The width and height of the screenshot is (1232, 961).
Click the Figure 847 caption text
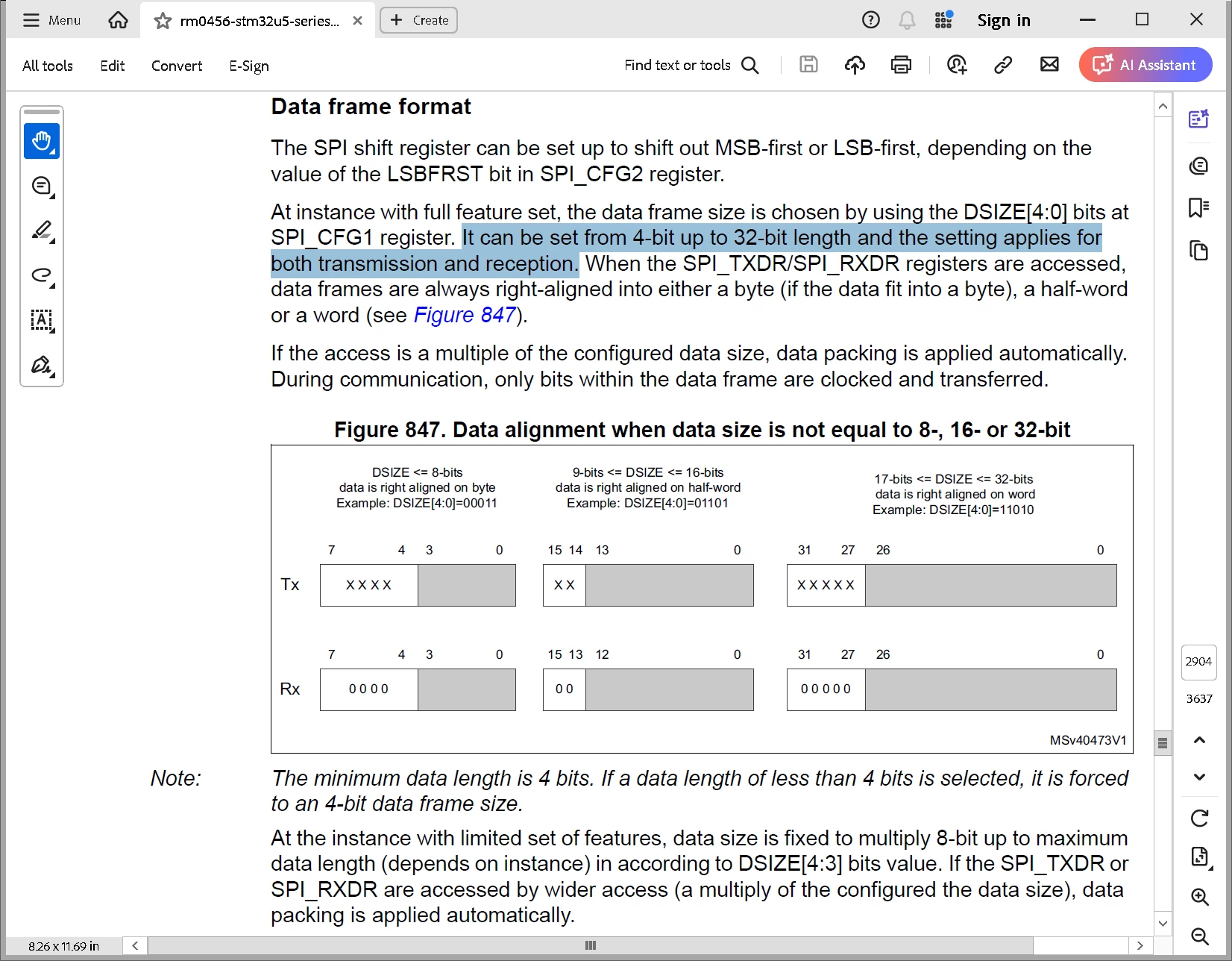[x=702, y=430]
